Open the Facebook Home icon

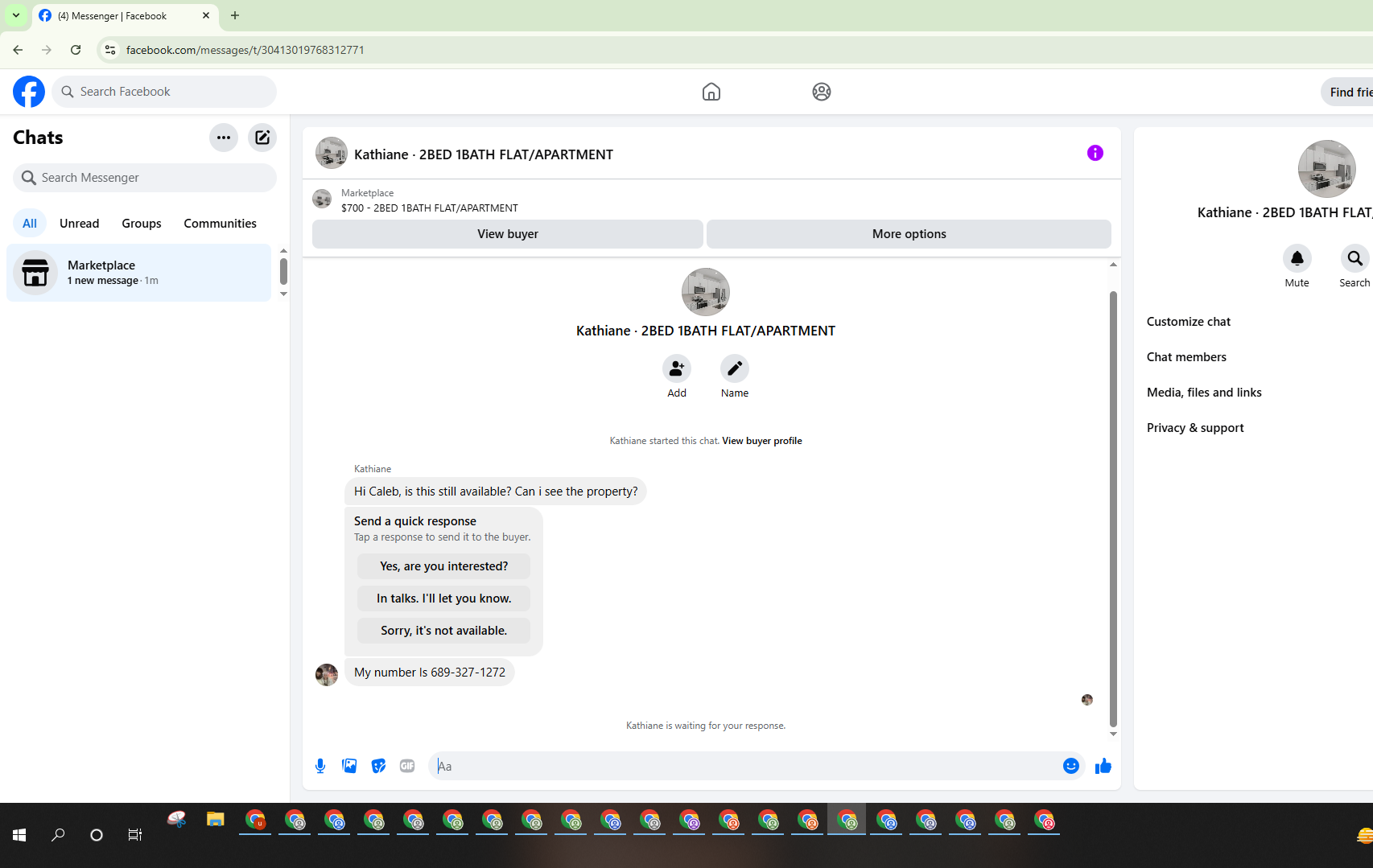pos(711,92)
